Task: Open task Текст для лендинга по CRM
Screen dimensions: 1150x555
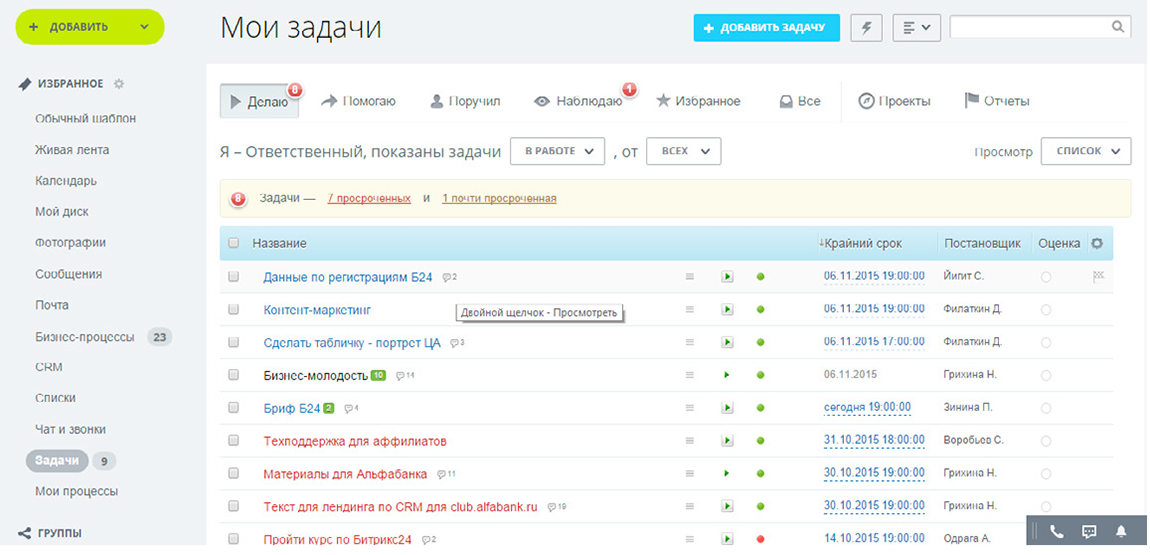Action: tap(400, 507)
